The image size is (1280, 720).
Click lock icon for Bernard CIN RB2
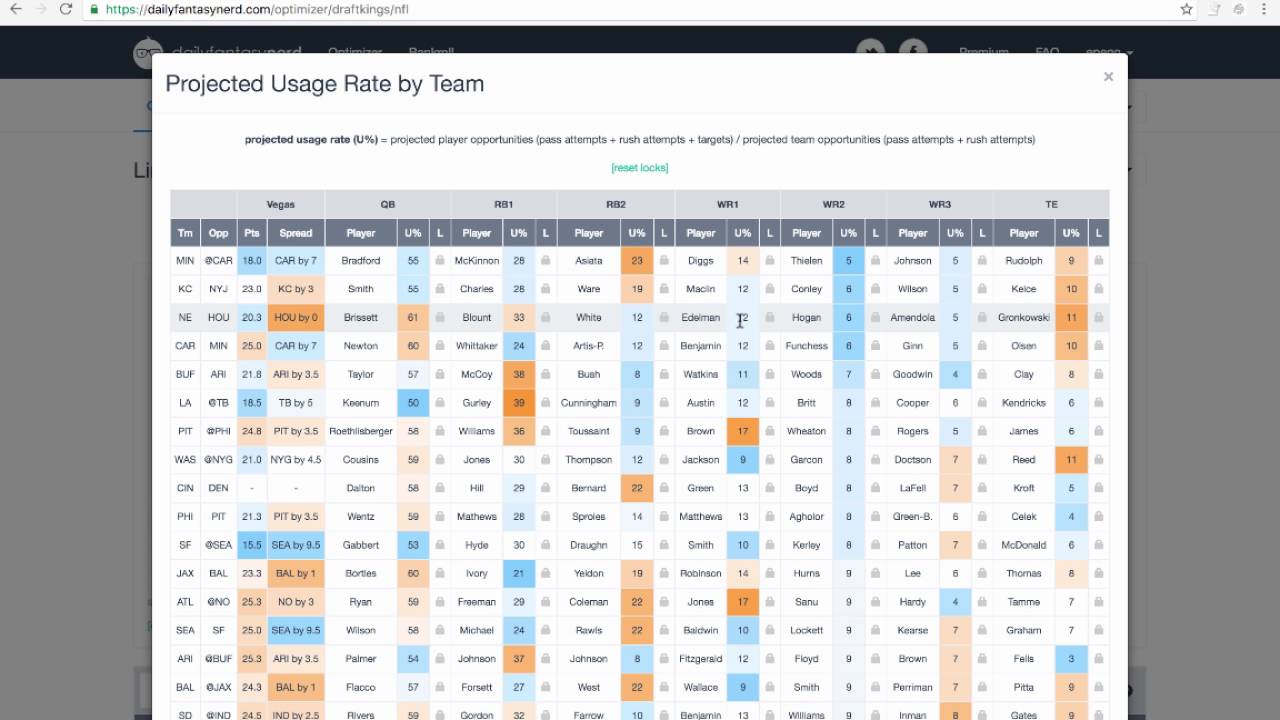(x=664, y=489)
